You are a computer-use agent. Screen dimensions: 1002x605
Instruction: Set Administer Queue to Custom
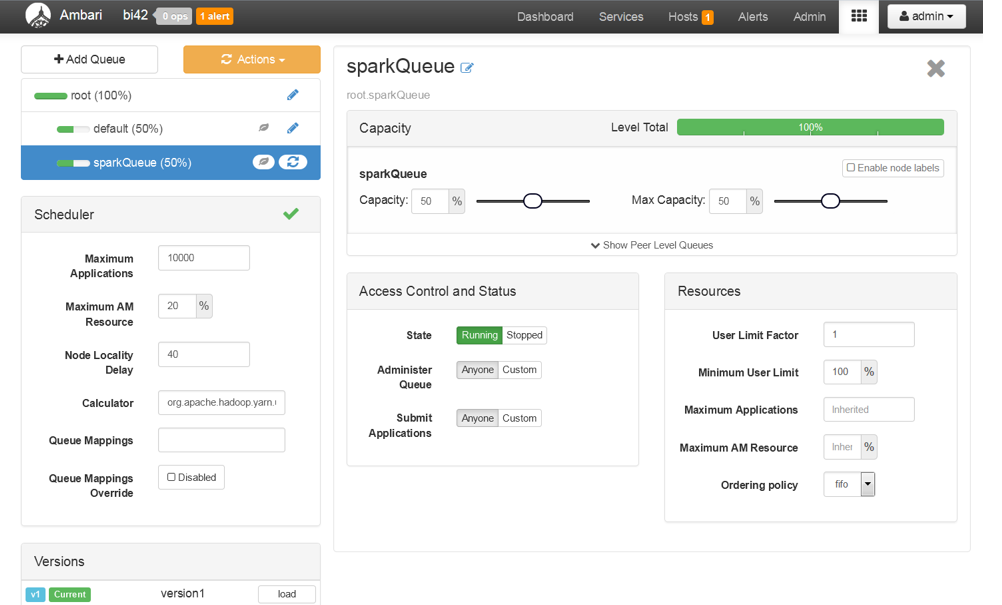(520, 369)
